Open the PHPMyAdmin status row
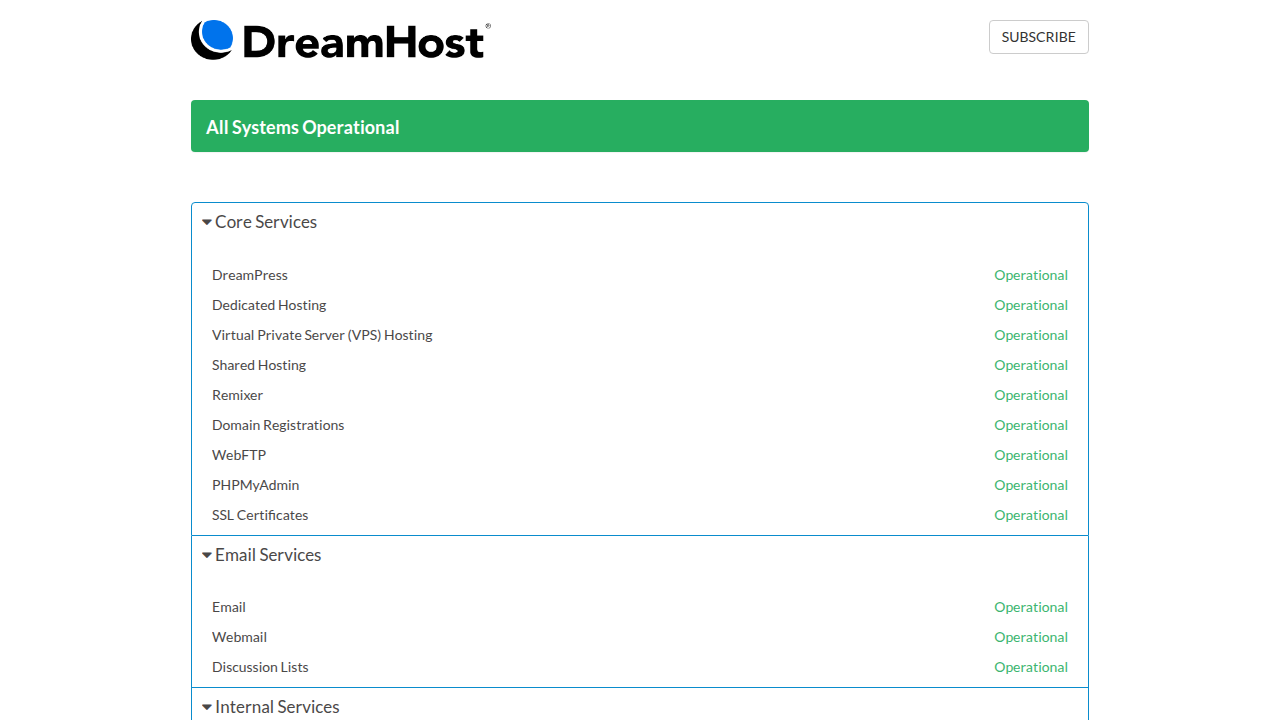Viewport: 1280px width, 720px height. (255, 485)
